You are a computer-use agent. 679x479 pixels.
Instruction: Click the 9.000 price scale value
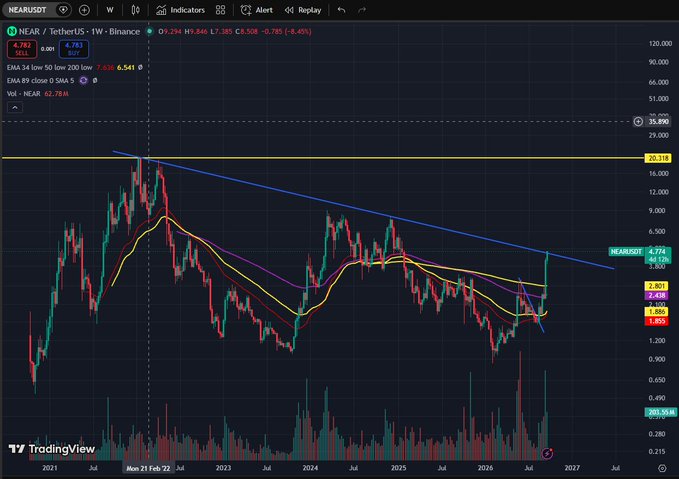[657, 211]
